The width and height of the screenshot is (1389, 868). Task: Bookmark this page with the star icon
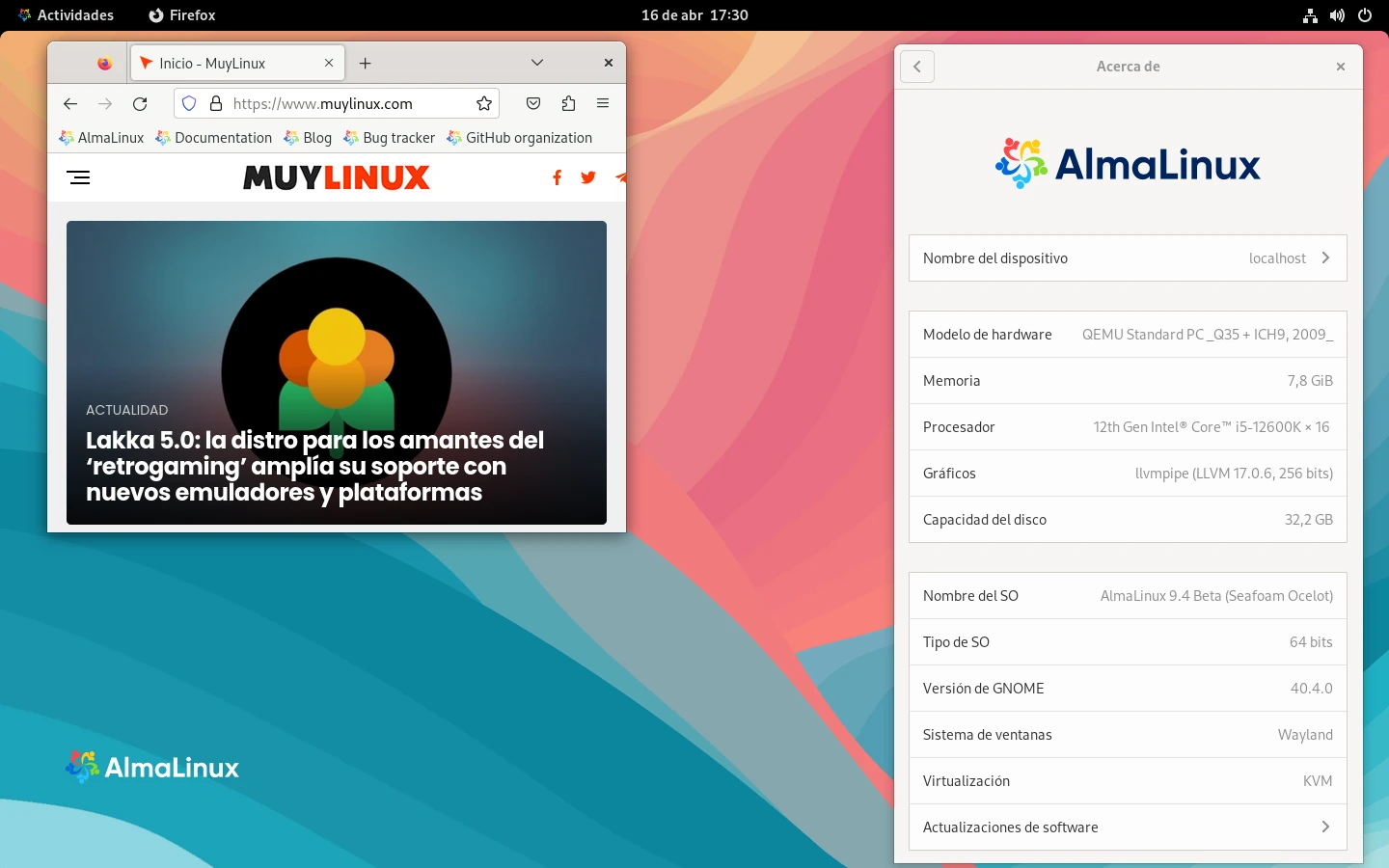coord(484,103)
